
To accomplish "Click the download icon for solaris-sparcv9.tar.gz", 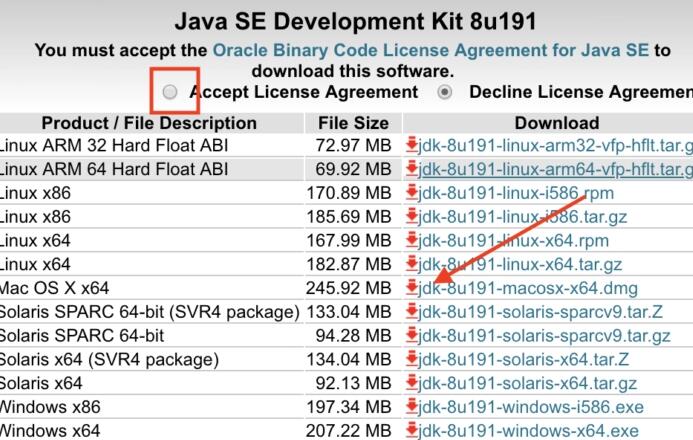I will click(x=411, y=335).
